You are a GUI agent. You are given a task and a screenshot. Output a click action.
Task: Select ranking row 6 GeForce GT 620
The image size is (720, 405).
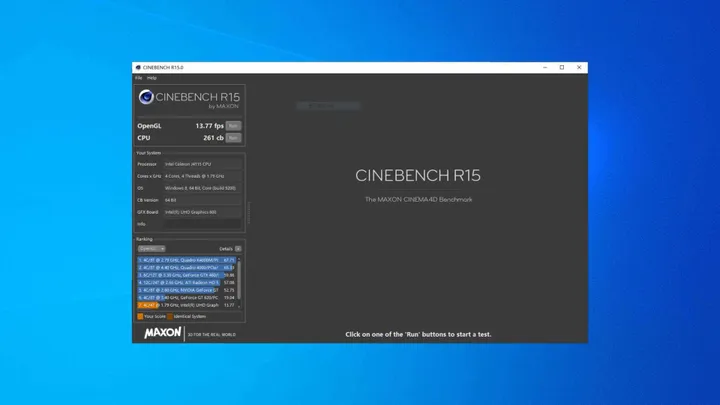186,298
